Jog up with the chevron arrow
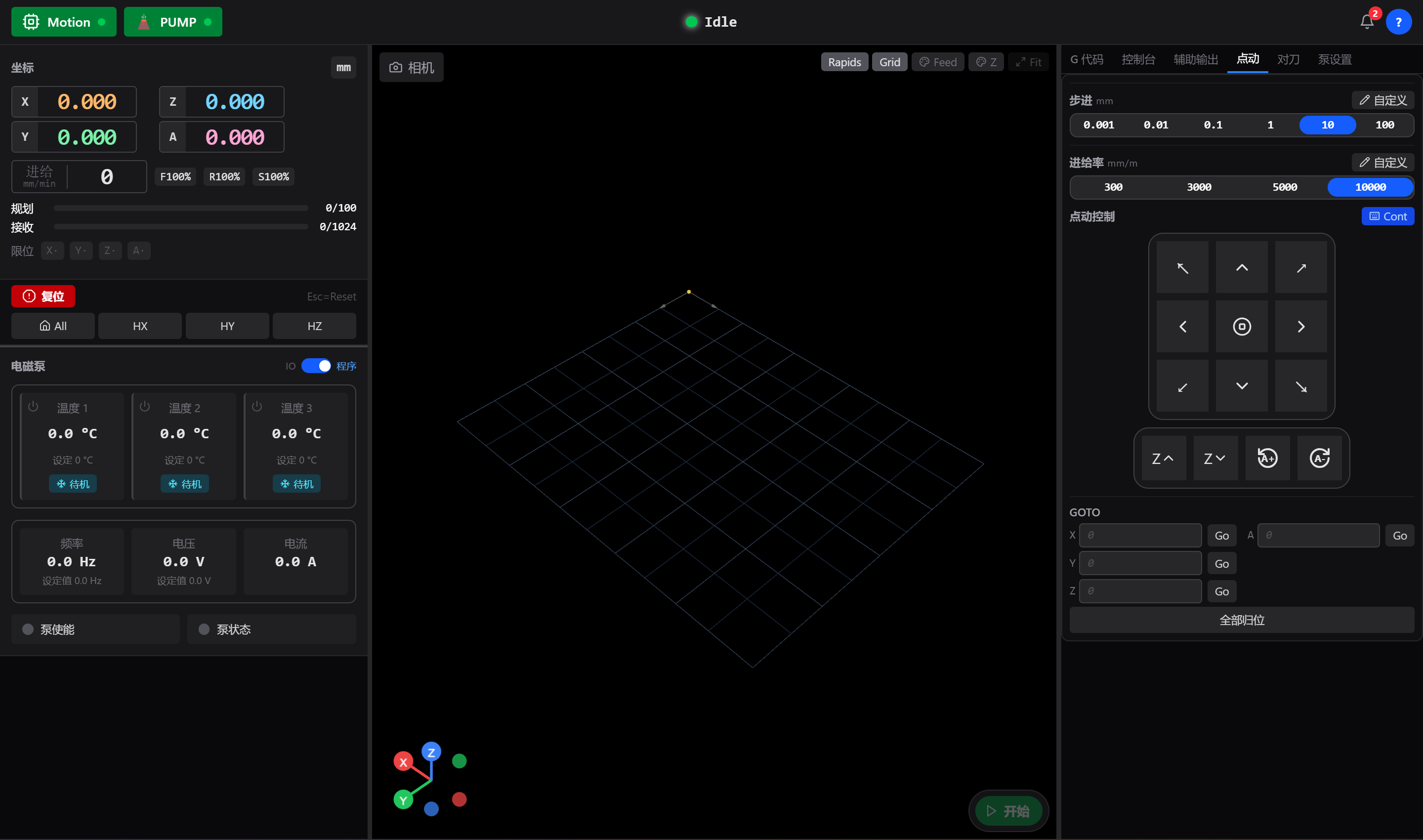The image size is (1423, 840). pyautogui.click(x=1242, y=267)
